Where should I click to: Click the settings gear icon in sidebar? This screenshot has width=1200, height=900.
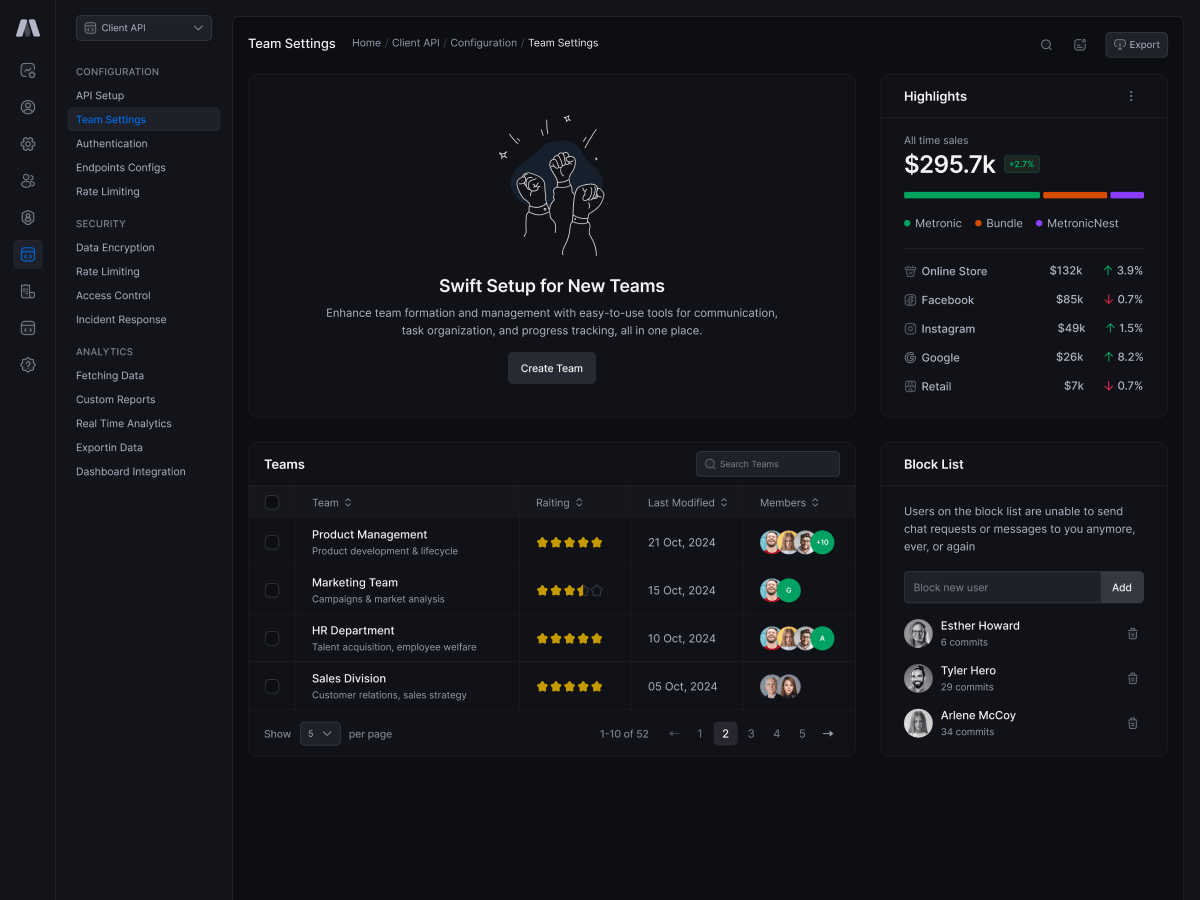click(x=28, y=143)
